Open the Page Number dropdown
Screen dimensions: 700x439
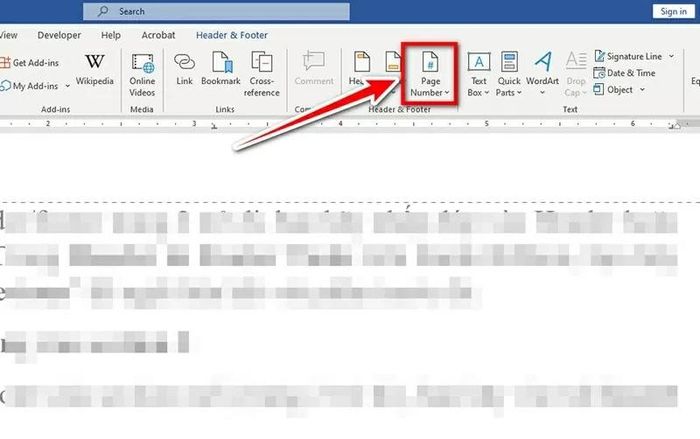click(430, 74)
